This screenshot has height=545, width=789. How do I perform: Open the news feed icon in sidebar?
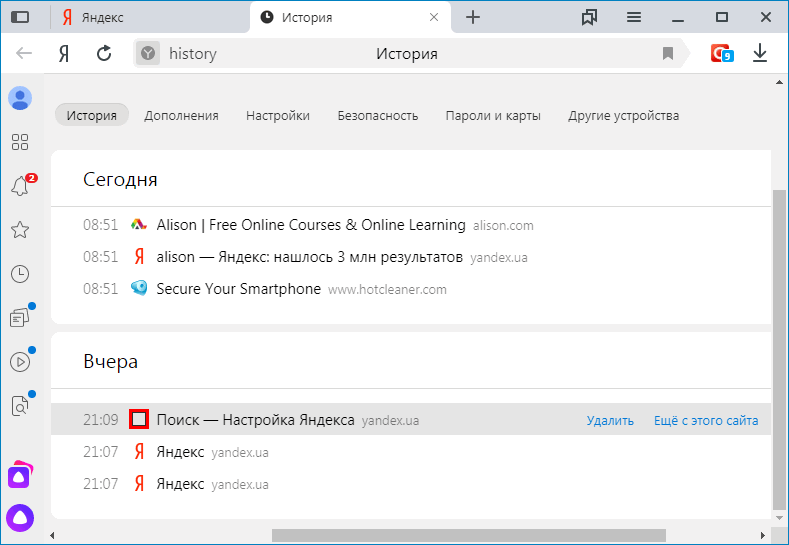[x=20, y=318]
